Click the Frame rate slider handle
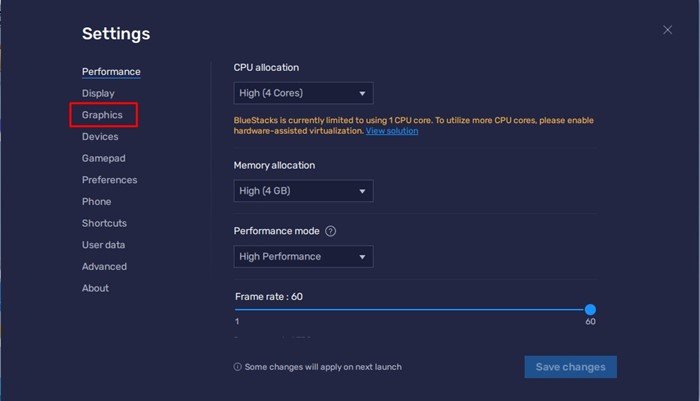 [x=590, y=310]
